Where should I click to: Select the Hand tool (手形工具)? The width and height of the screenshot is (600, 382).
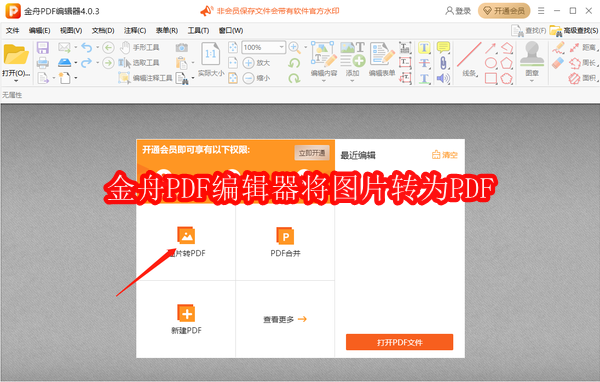(x=140, y=47)
